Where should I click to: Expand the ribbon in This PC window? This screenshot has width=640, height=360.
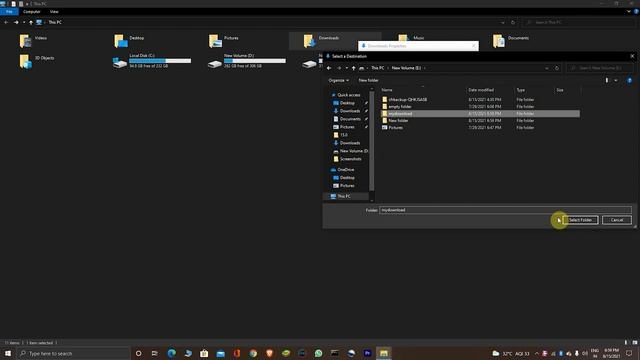(x=629, y=11)
